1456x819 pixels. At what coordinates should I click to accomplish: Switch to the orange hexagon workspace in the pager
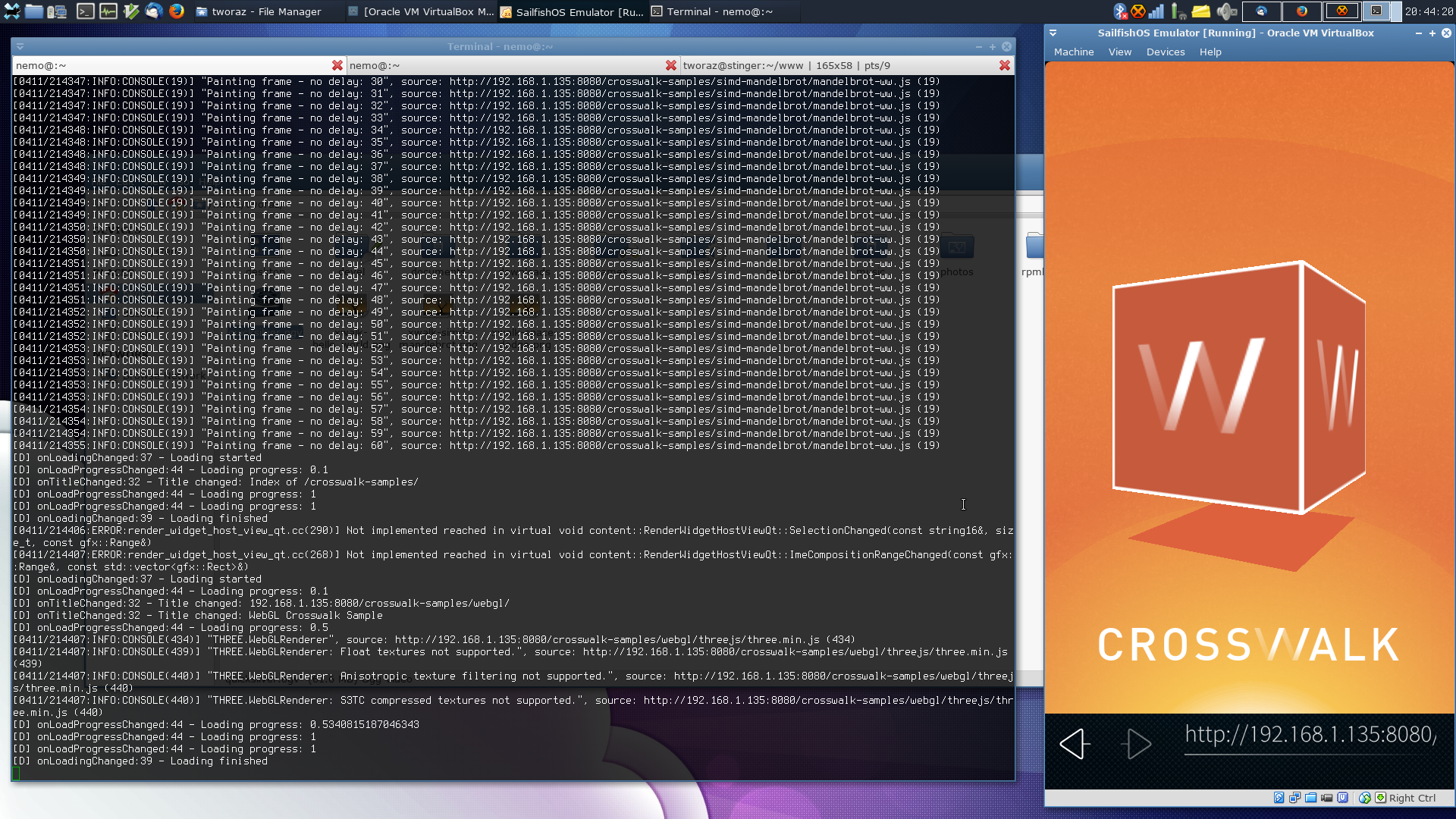[1342, 11]
